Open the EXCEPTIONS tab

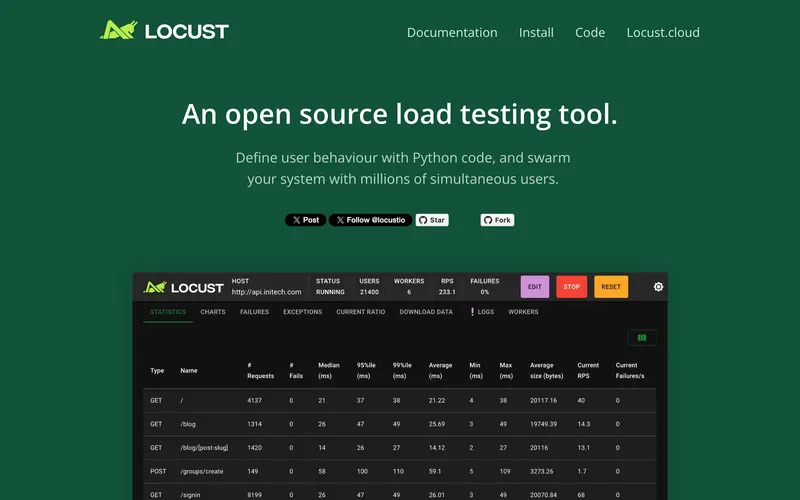pyautogui.click(x=303, y=312)
